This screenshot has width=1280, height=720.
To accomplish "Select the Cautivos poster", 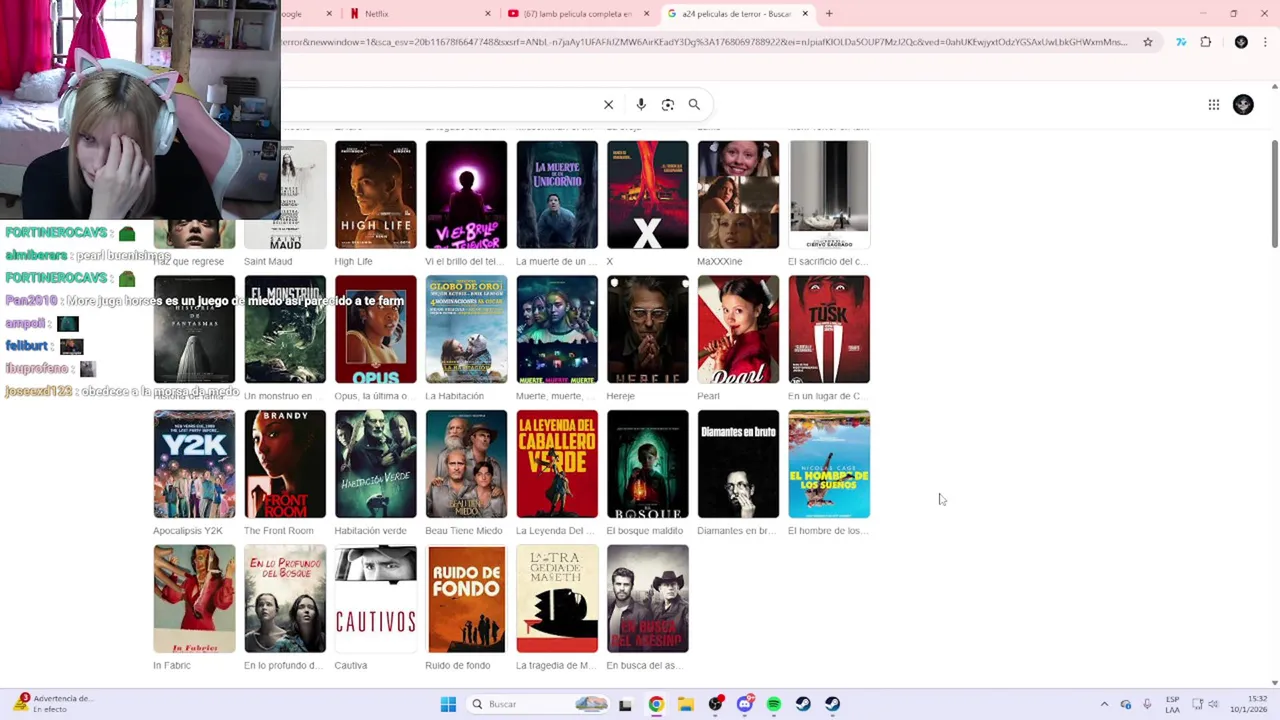I will click(375, 599).
